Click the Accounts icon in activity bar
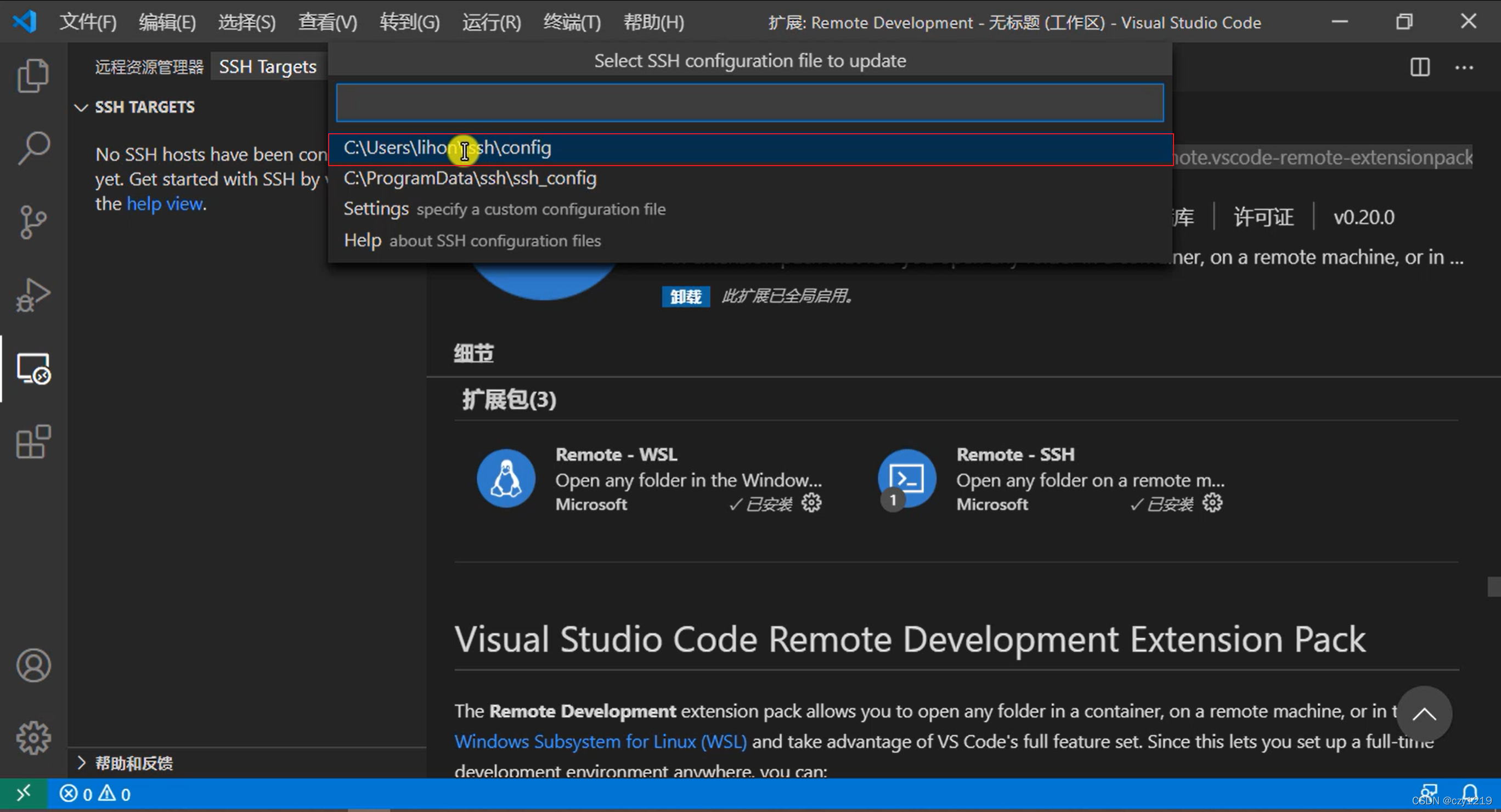The width and height of the screenshot is (1501, 812). (x=33, y=666)
